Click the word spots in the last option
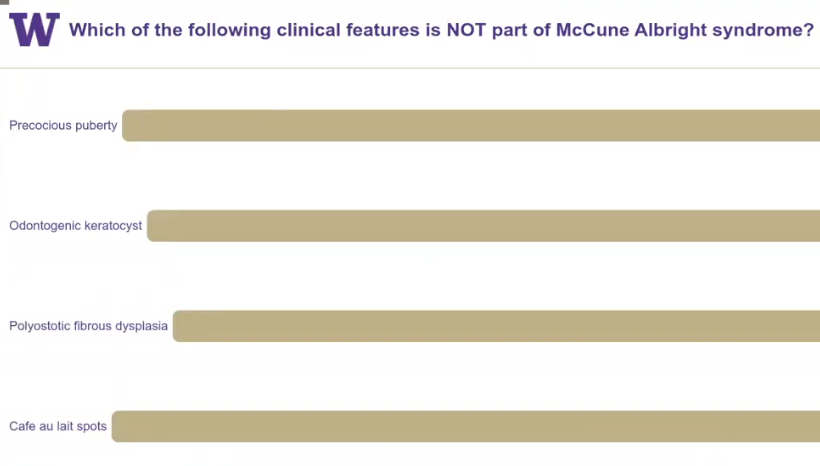Image resolution: width=820 pixels, height=466 pixels. click(92, 427)
